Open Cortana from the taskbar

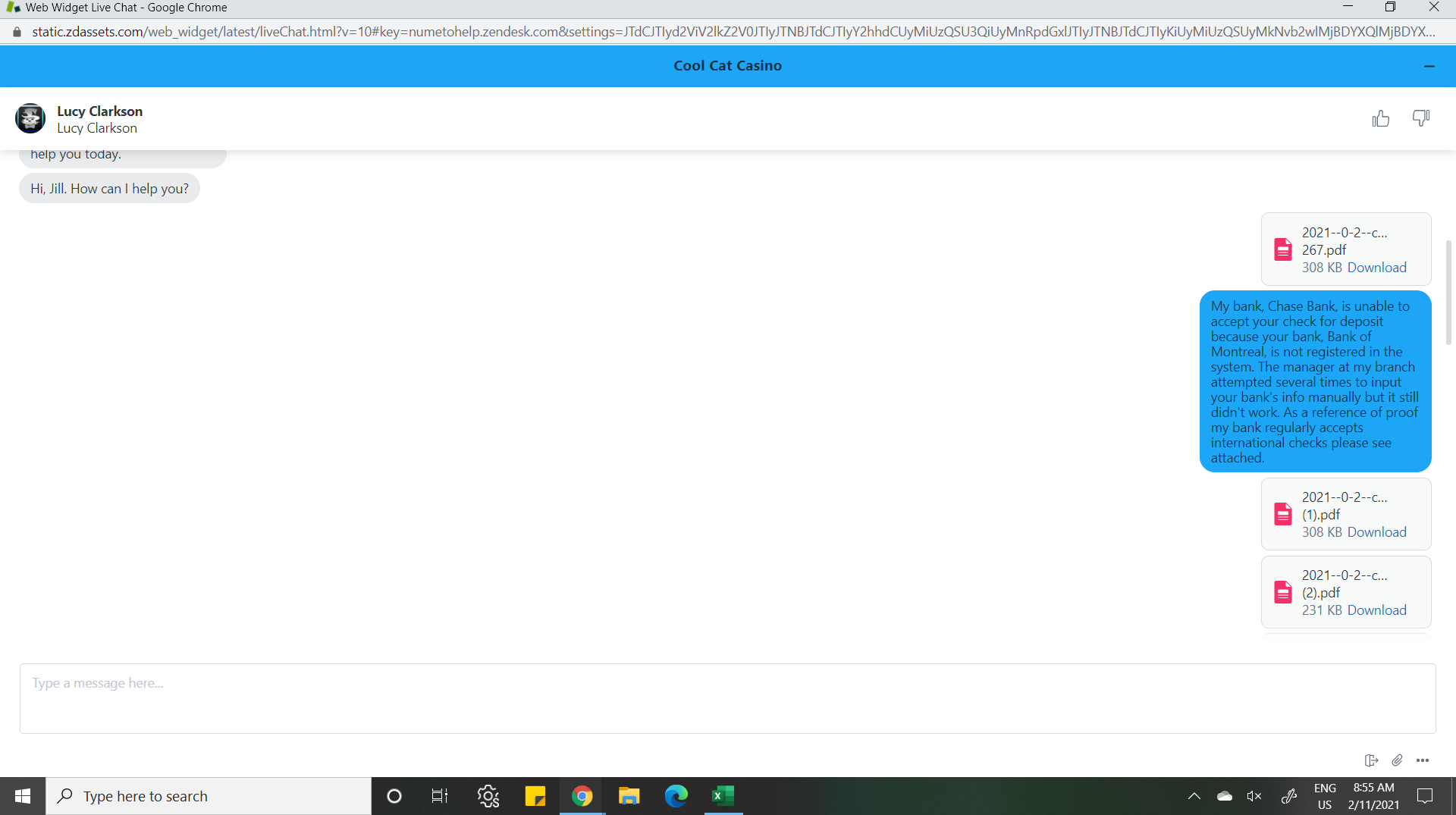coord(394,796)
